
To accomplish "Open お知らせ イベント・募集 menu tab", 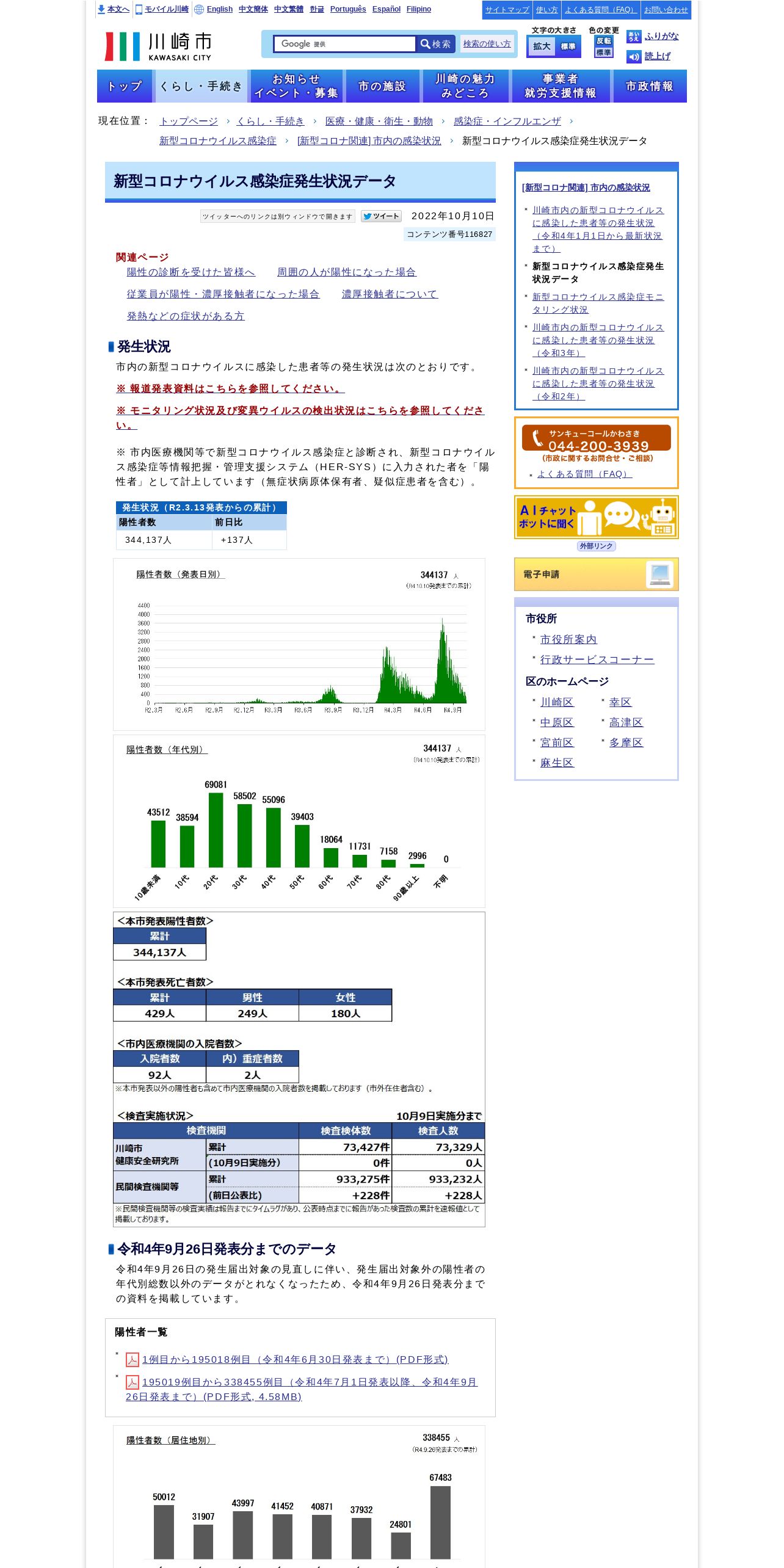I will click(296, 86).
